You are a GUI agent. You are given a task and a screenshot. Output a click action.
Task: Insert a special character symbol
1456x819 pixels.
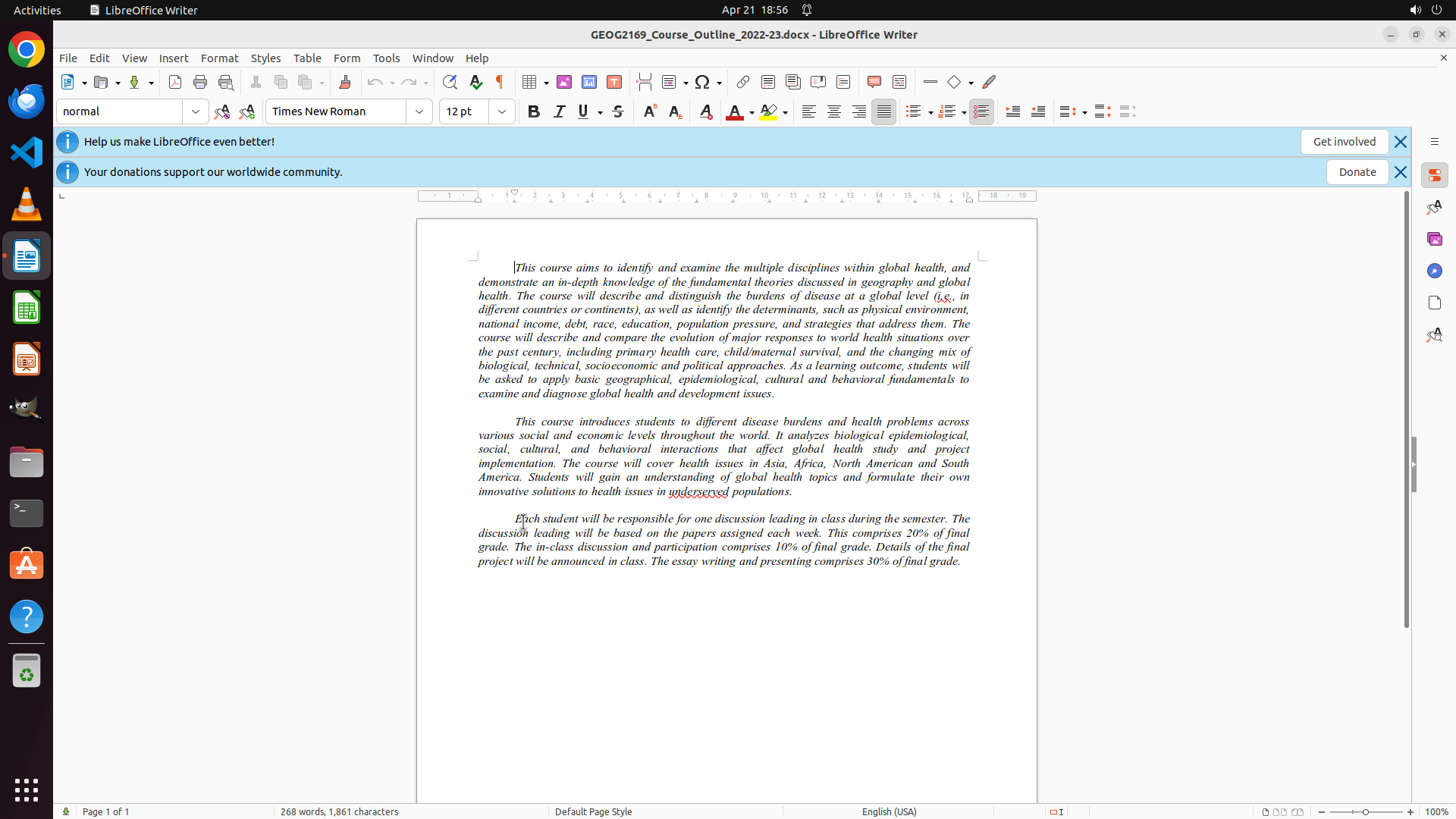click(702, 82)
